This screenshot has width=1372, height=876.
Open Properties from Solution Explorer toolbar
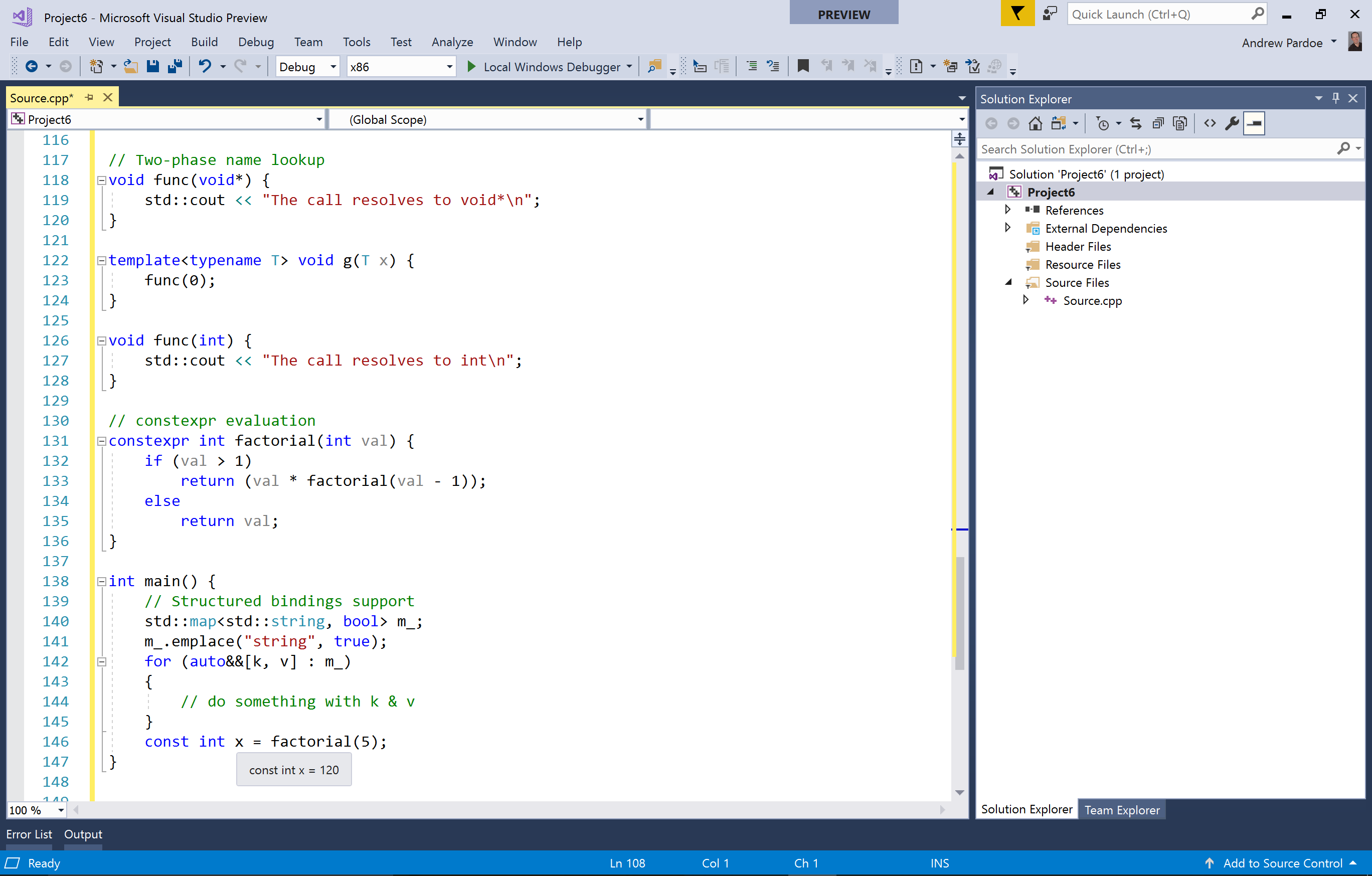[1233, 123]
